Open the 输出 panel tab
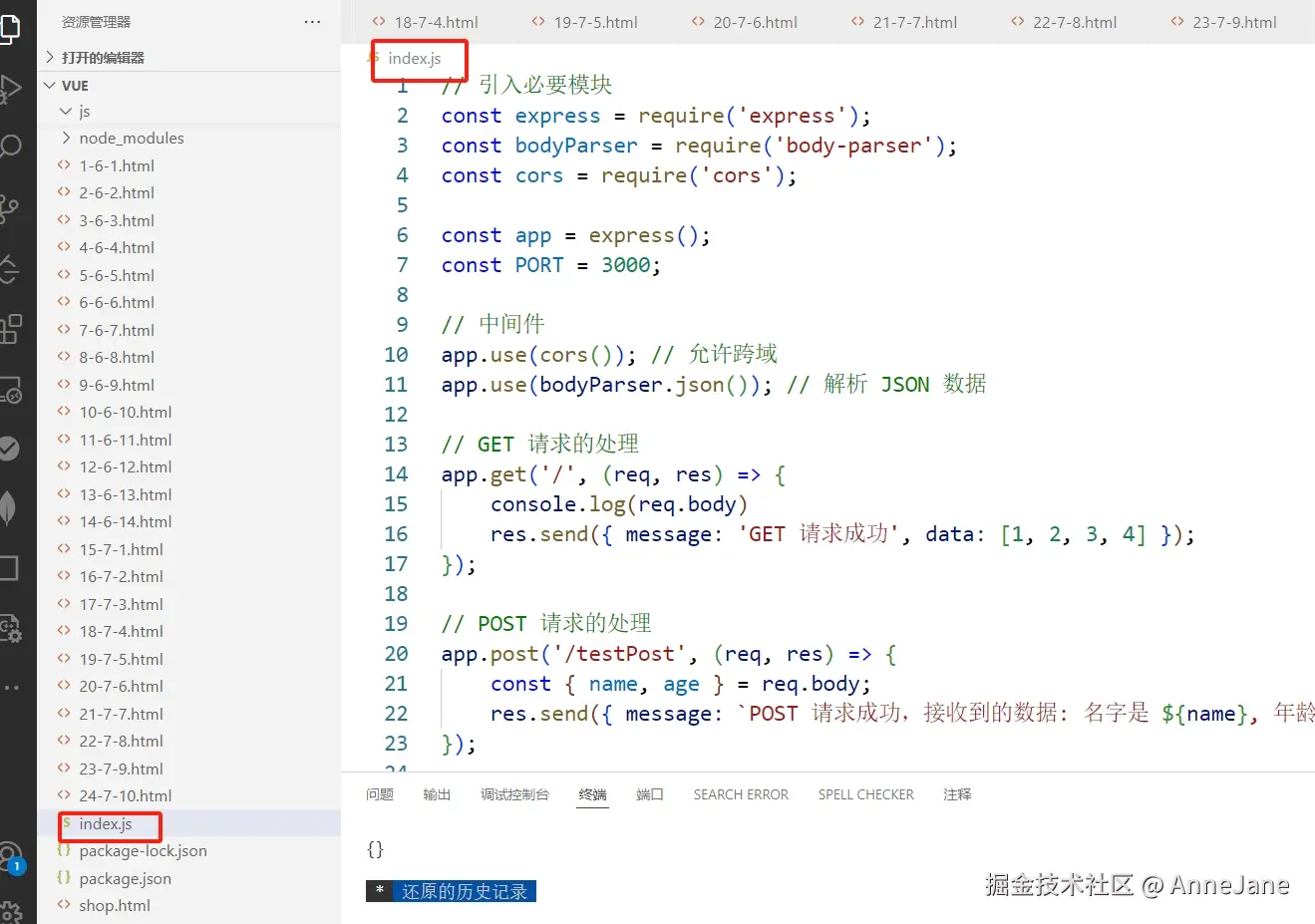Viewport: 1315px width, 924px height. (437, 794)
